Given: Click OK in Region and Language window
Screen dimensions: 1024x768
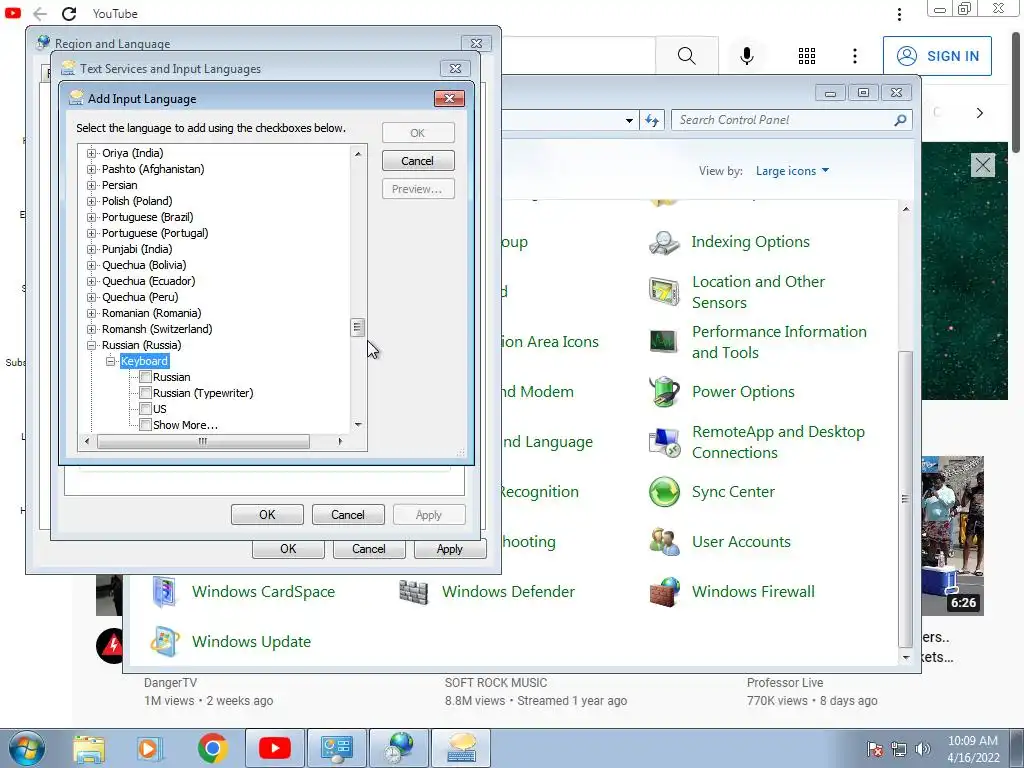Looking at the screenshot, I should pos(288,549).
